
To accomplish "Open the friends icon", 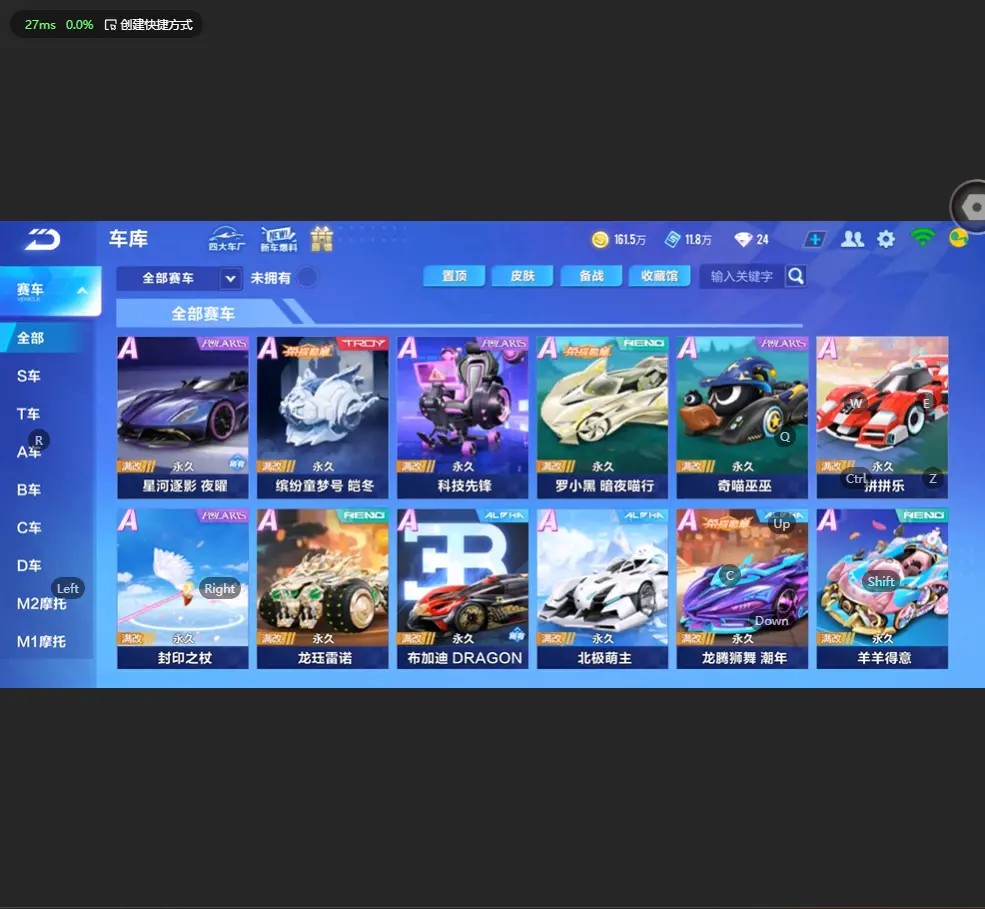I will (852, 239).
